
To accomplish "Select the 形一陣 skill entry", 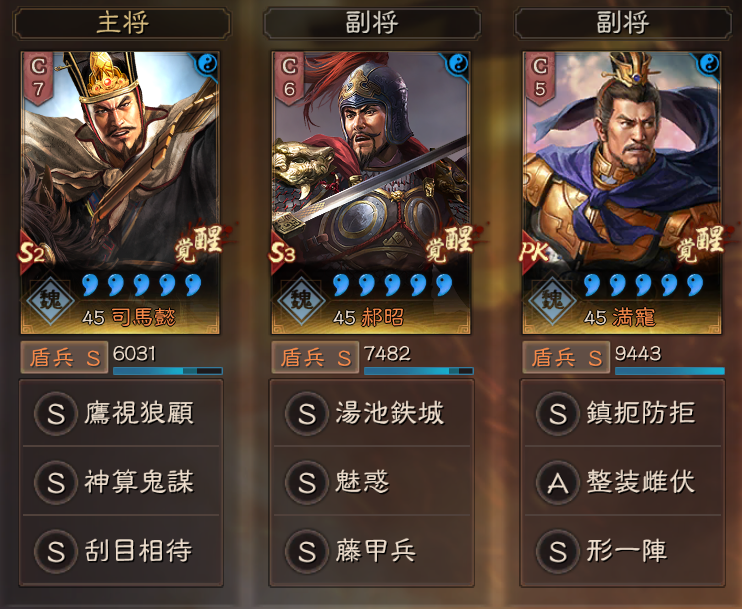I will coord(623,551).
